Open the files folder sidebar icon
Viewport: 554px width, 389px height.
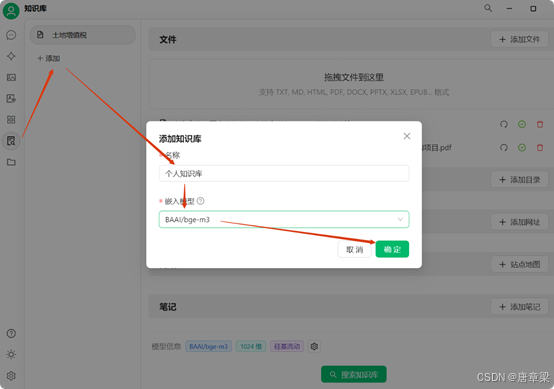pos(11,162)
